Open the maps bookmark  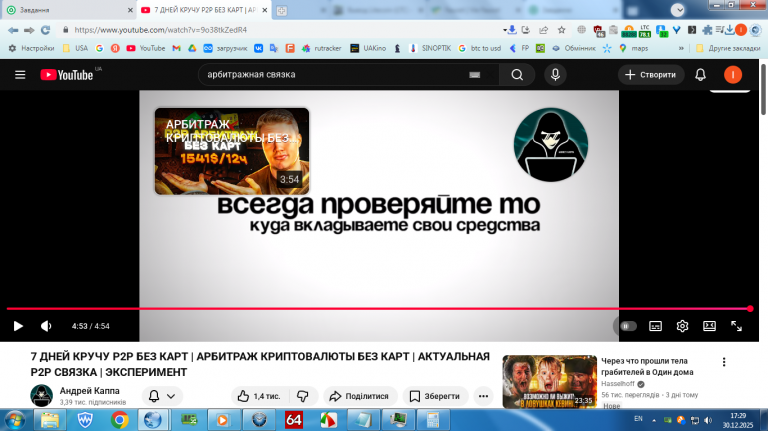coord(633,48)
